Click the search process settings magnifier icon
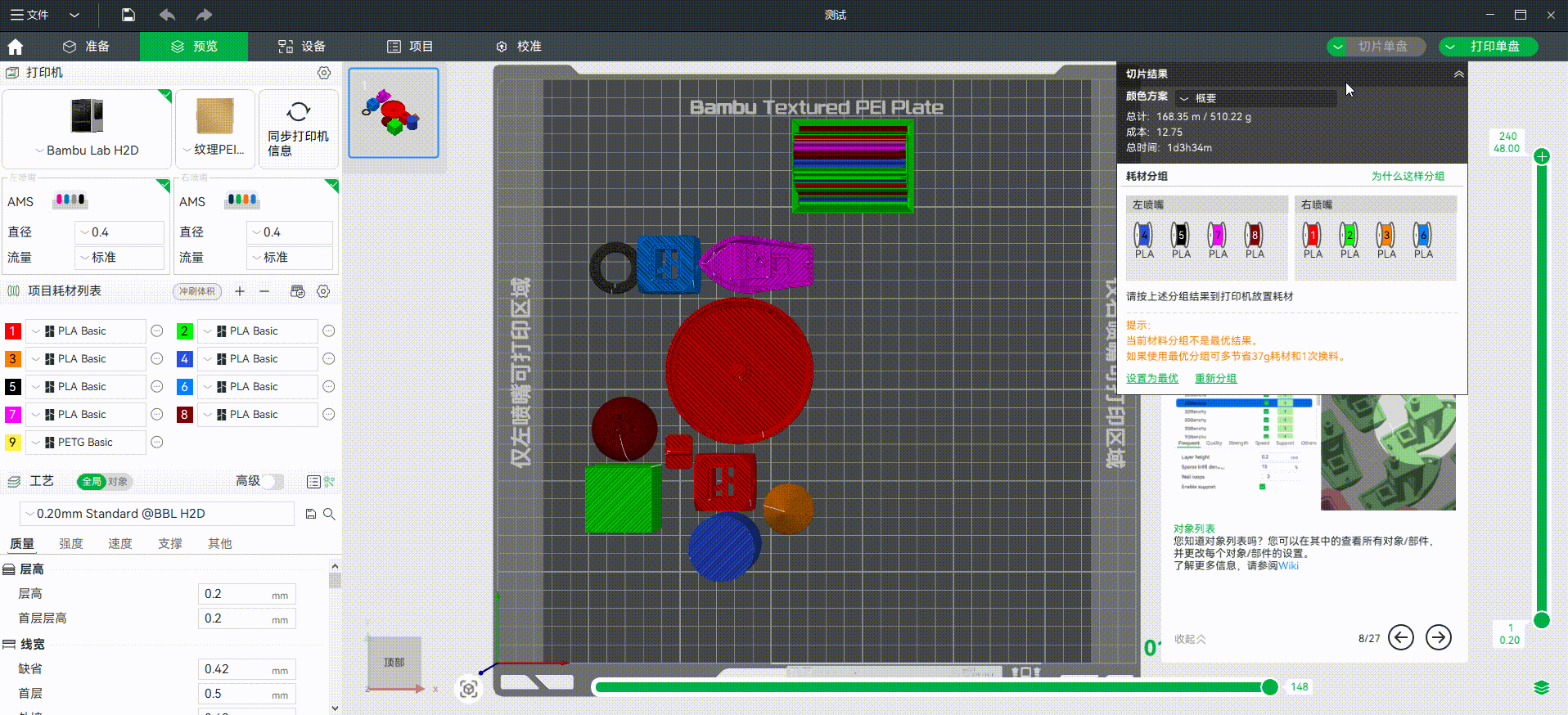Screen dimensions: 1568x715 pos(329,514)
